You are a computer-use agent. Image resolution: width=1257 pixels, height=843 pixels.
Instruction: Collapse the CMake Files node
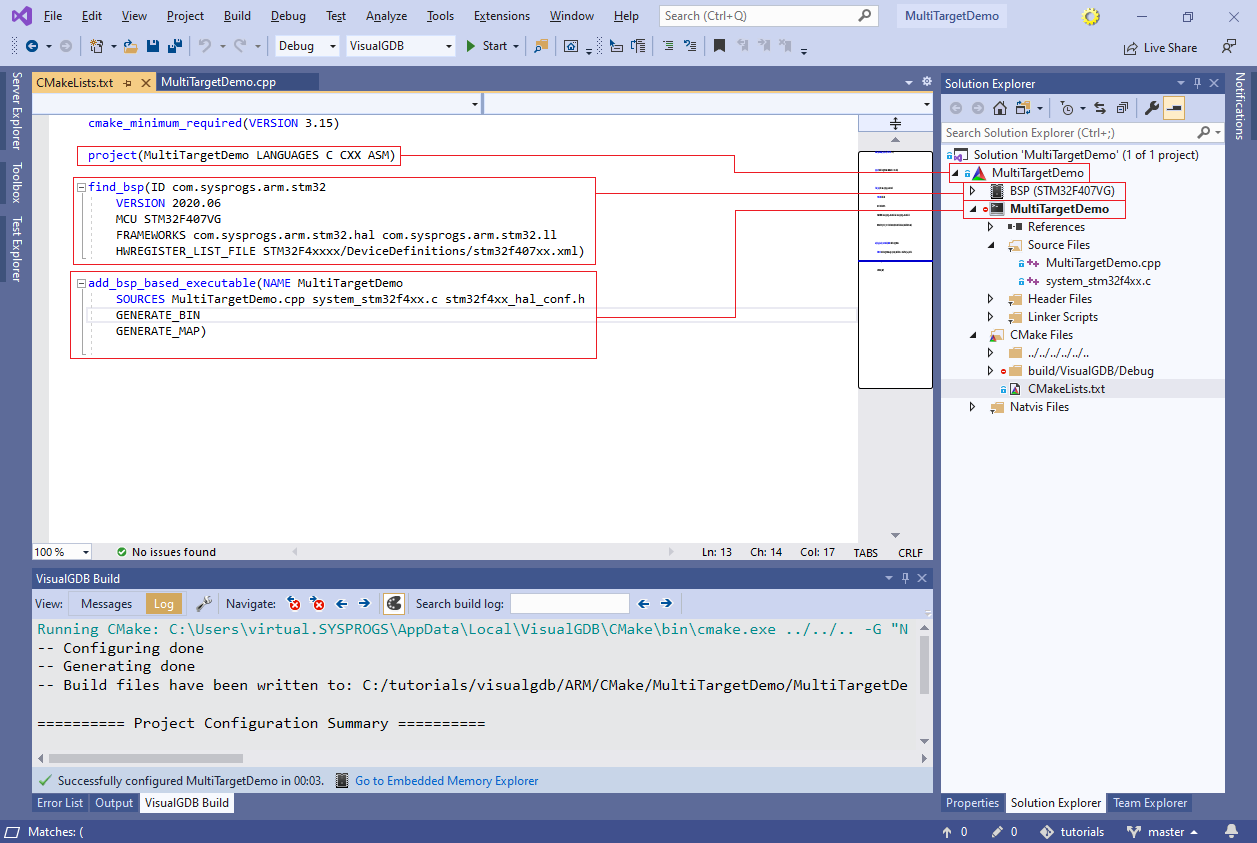click(973, 335)
